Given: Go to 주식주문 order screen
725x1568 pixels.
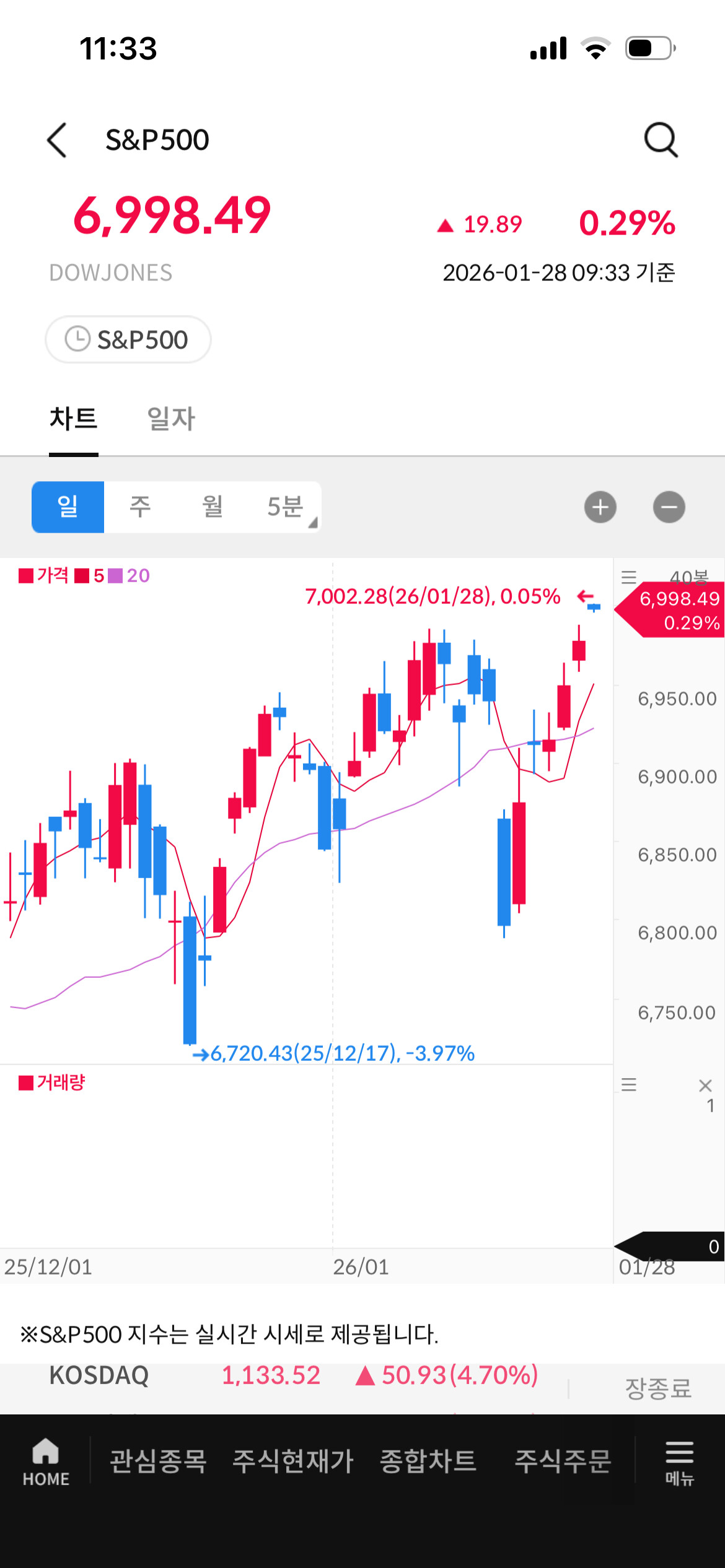Looking at the screenshot, I should tap(563, 1461).
